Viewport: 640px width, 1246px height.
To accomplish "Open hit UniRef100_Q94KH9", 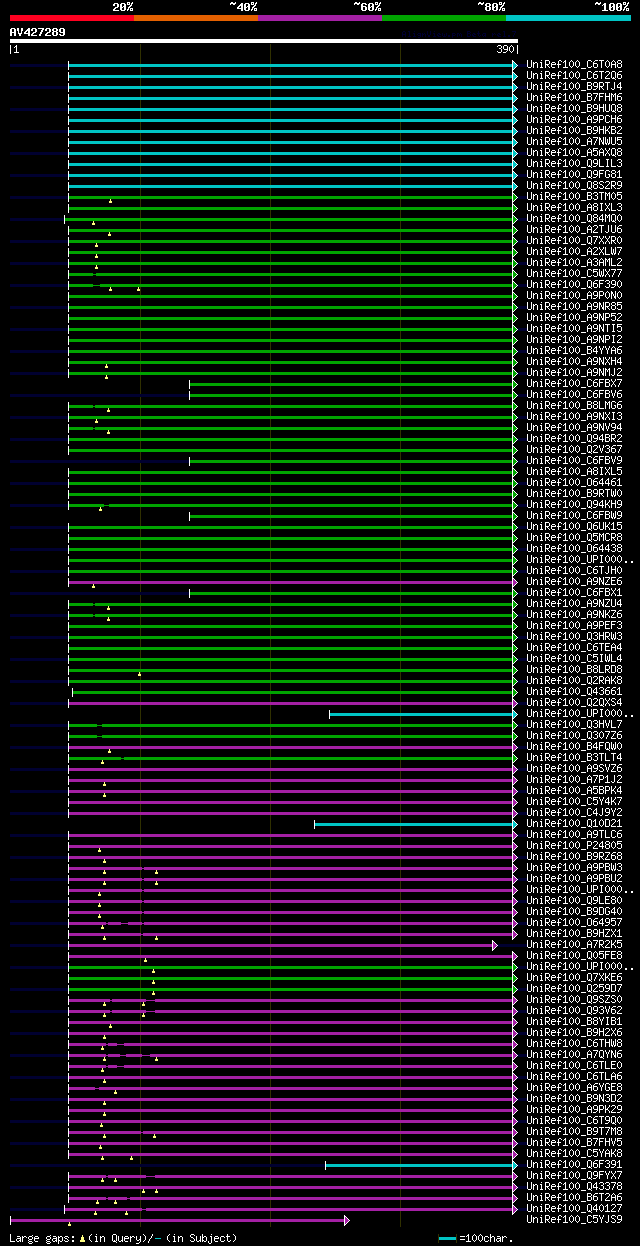I will [x=574, y=504].
